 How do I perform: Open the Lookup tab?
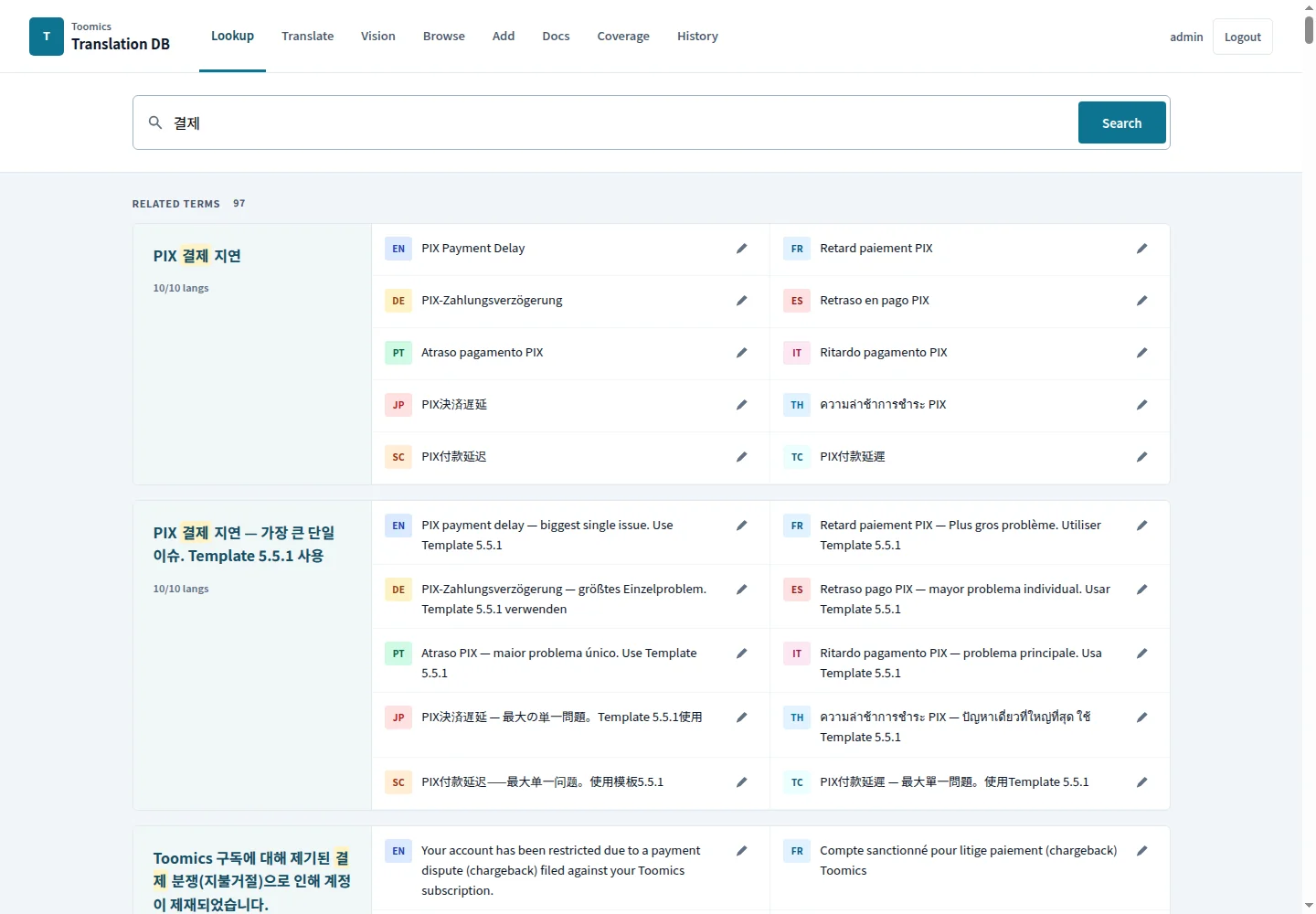coord(232,36)
